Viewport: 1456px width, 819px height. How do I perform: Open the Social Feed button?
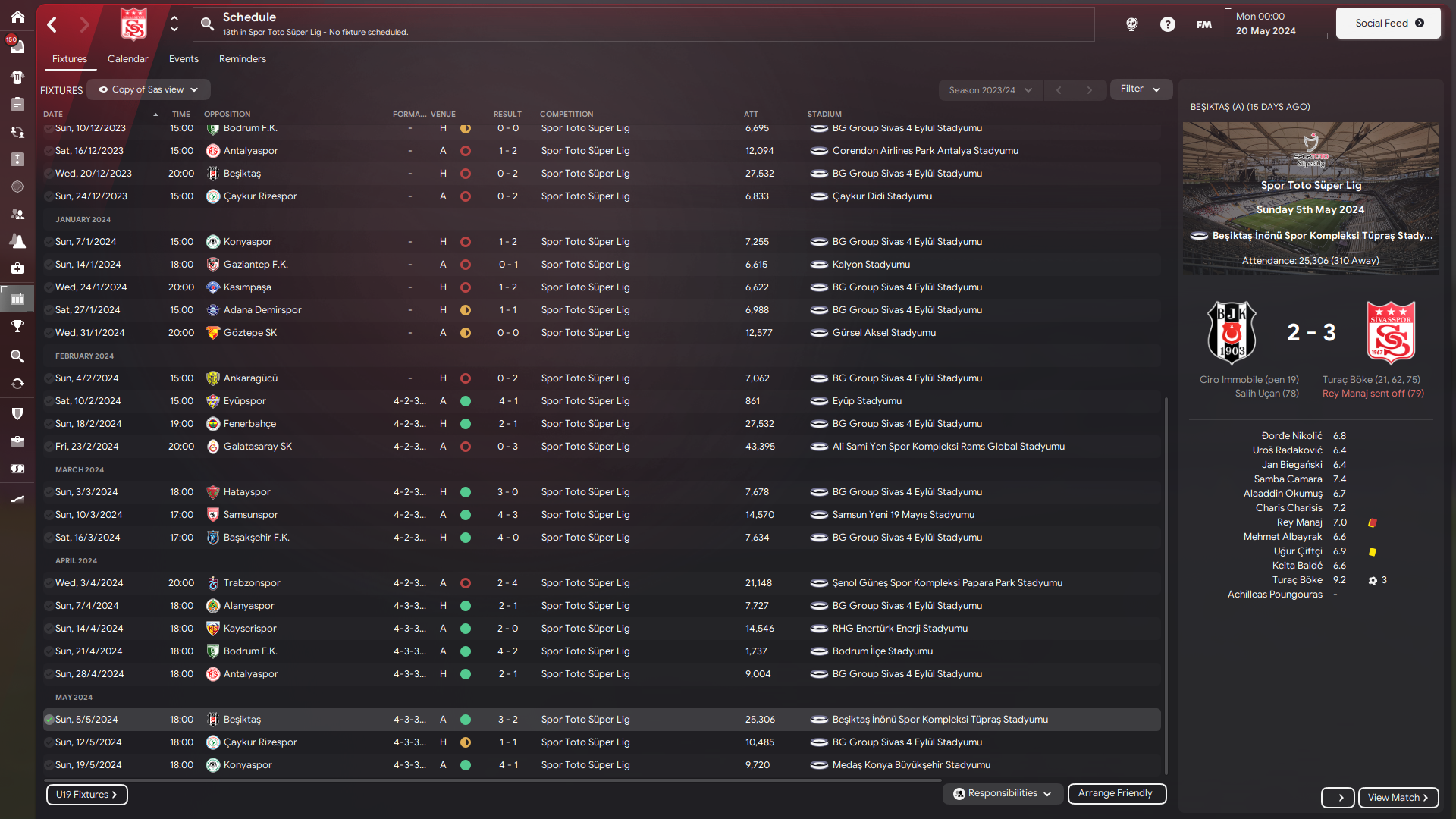[1389, 24]
